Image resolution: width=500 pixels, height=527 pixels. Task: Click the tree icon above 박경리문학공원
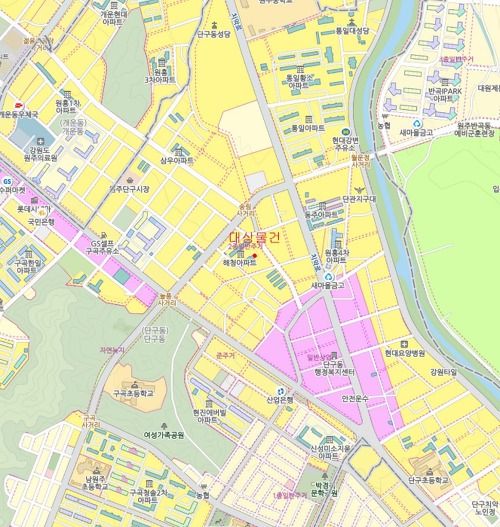click(324, 476)
